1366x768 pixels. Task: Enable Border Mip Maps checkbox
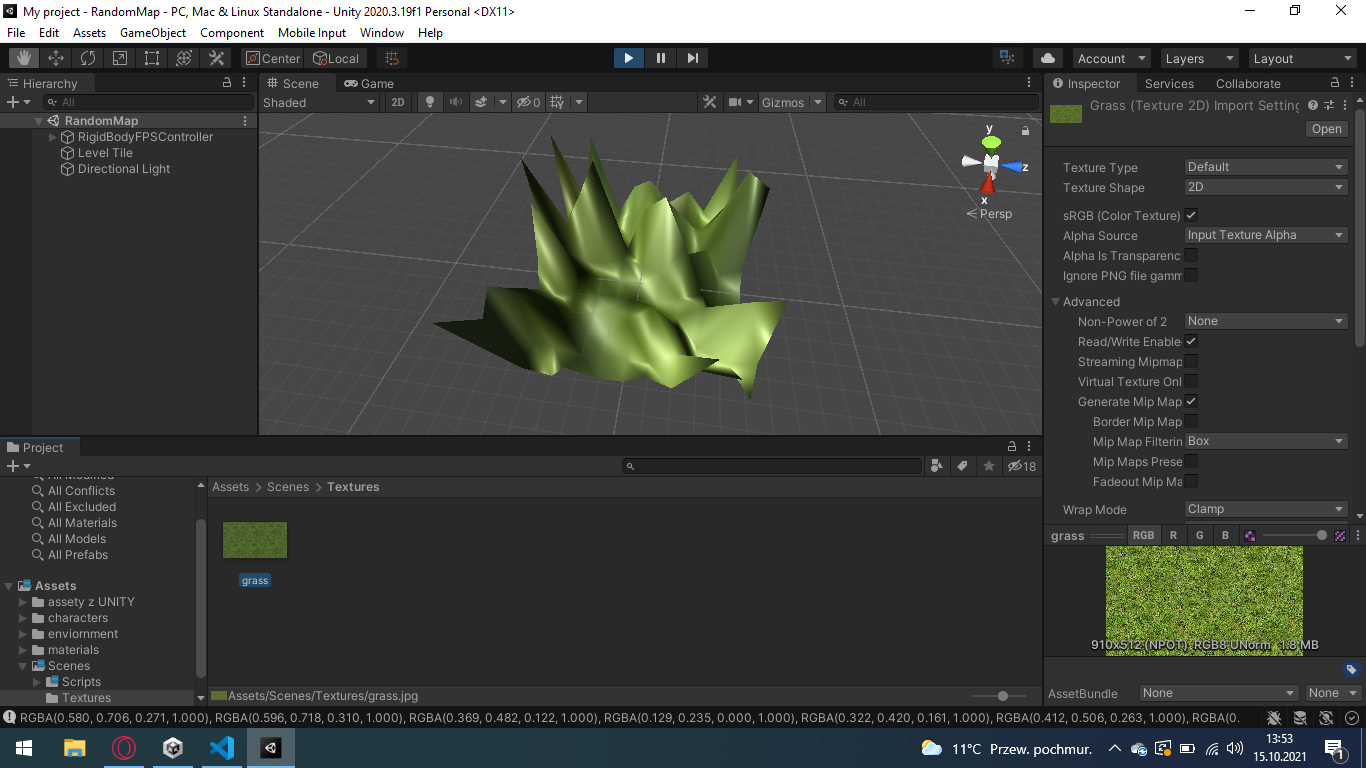click(1191, 421)
